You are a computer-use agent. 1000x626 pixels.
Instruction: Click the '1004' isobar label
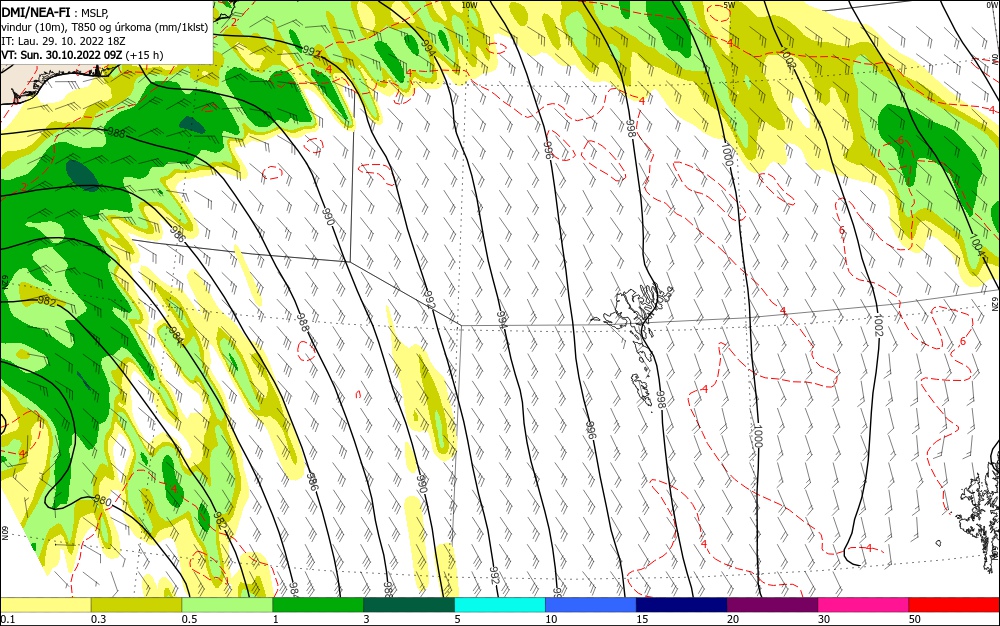(x=976, y=244)
